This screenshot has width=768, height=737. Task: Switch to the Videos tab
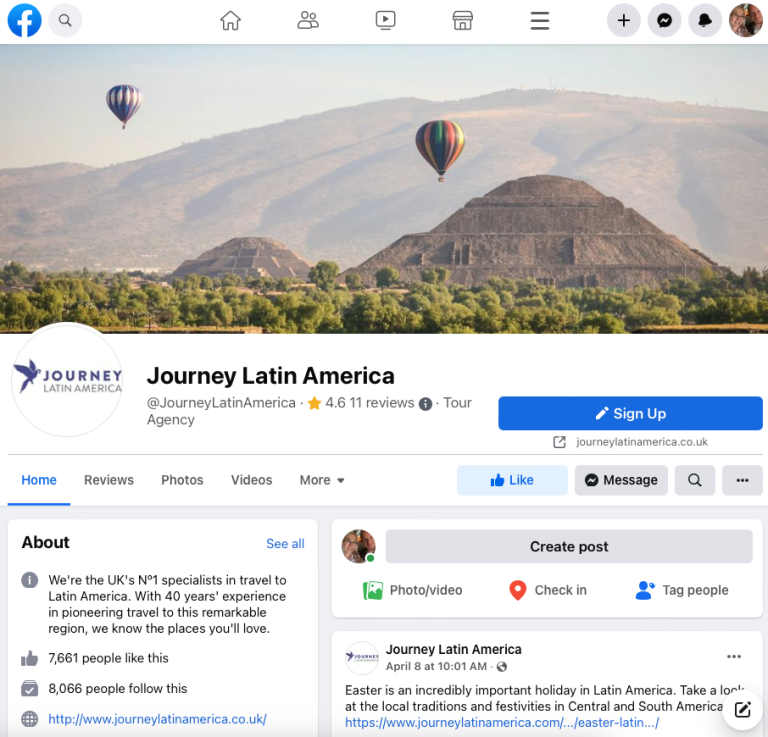click(x=251, y=480)
